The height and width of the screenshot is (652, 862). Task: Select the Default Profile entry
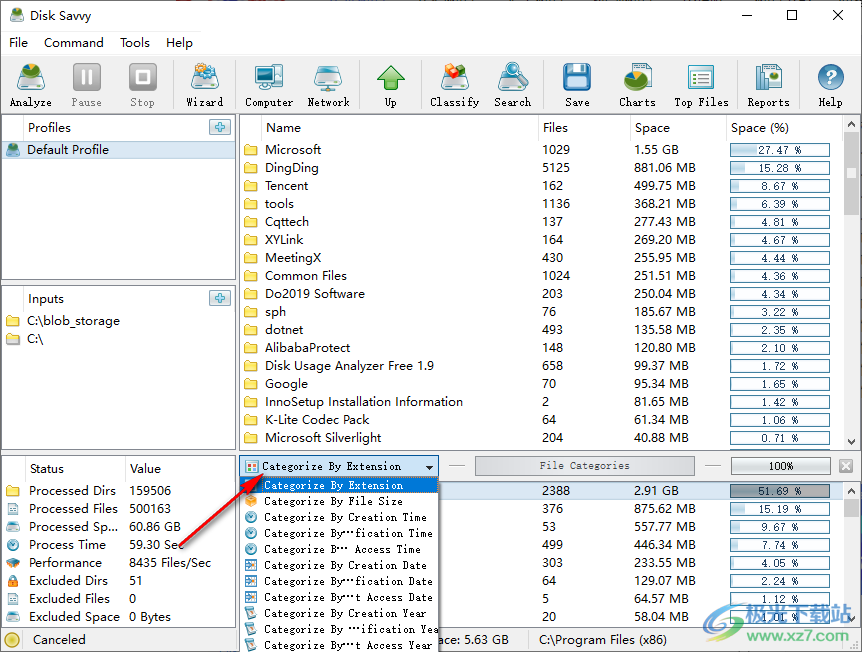click(119, 150)
